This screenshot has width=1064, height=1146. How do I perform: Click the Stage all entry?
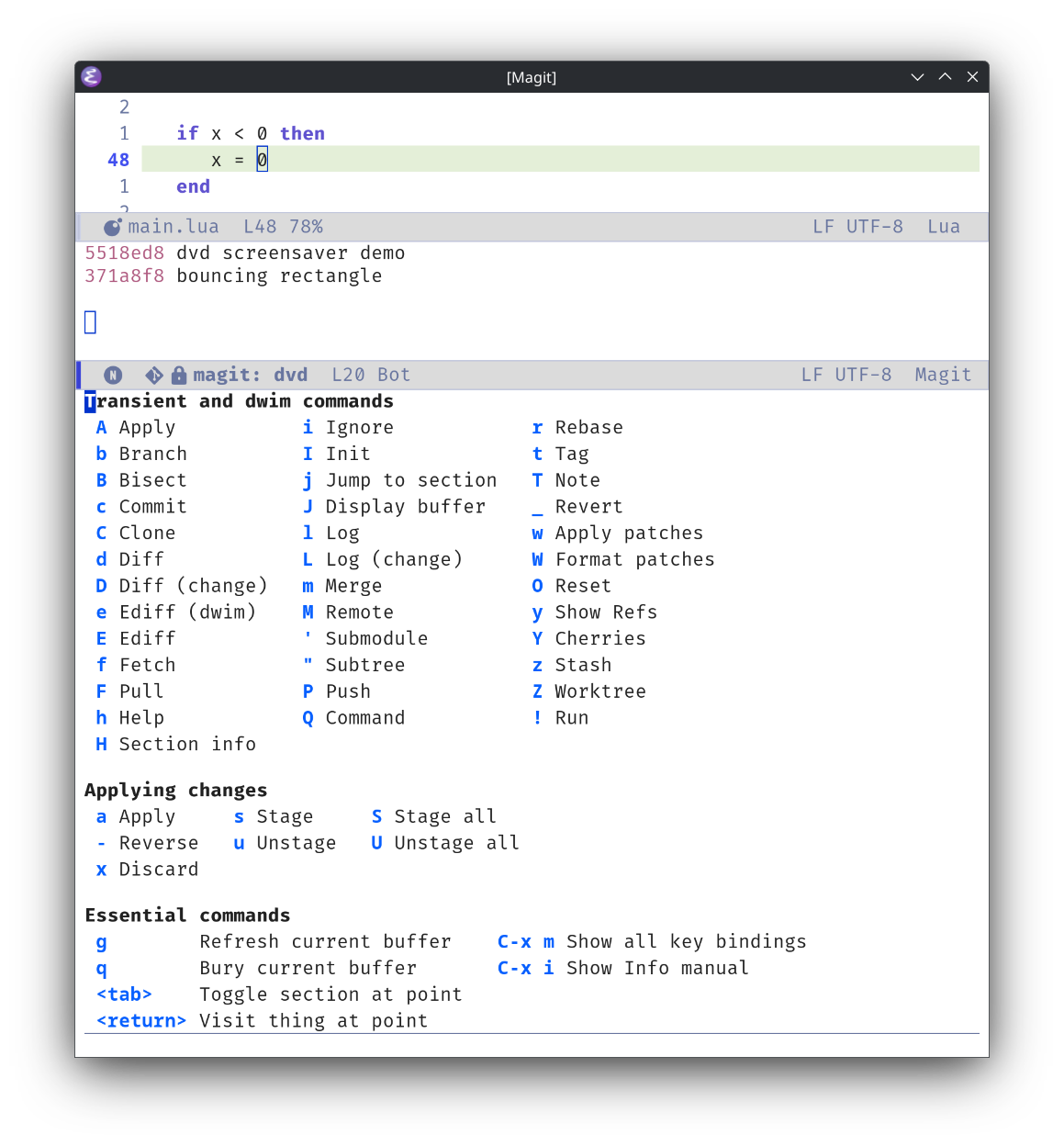(434, 816)
